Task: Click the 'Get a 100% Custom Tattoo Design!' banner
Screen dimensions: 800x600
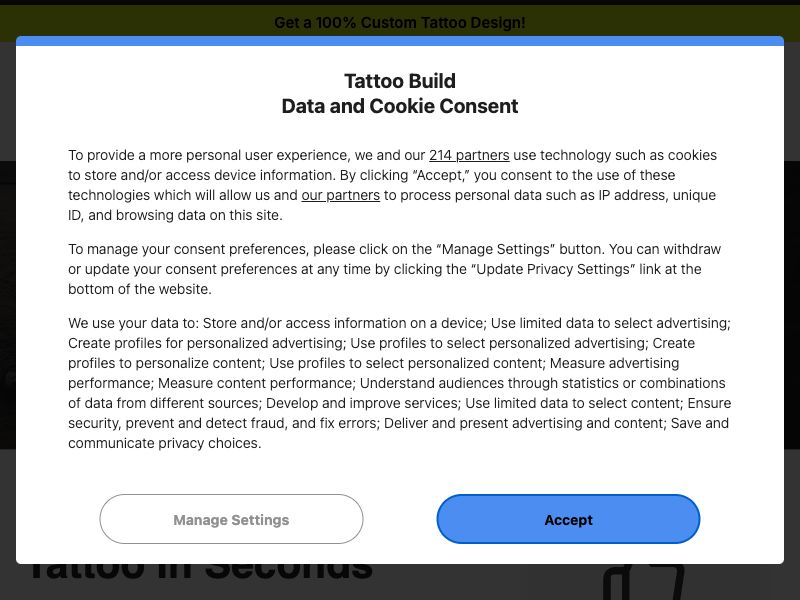Action: click(399, 22)
